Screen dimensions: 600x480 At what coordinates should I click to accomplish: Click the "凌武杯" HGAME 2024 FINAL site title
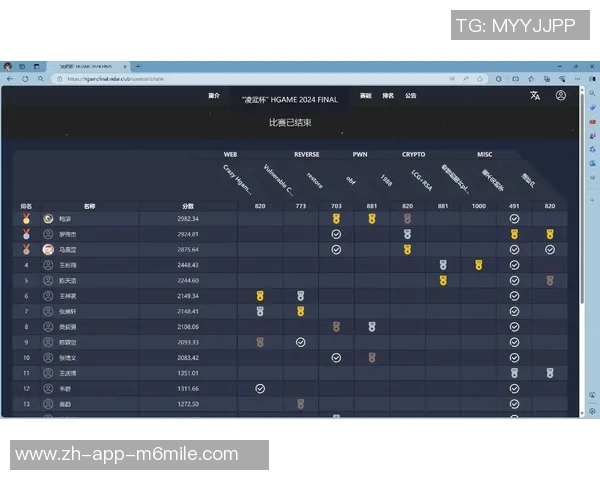pyautogui.click(x=289, y=99)
